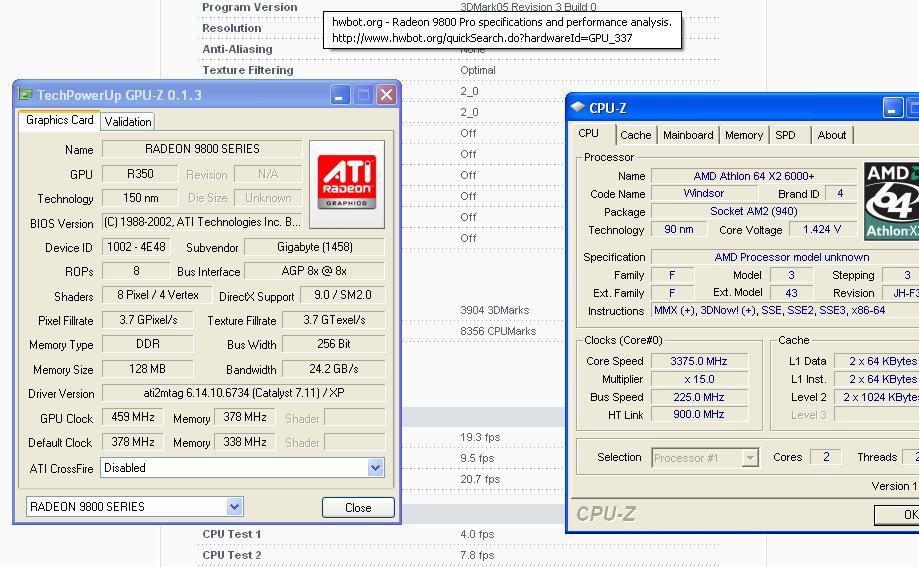Click the Driver Version field
This screenshot has width=919, height=567.
click(244, 393)
